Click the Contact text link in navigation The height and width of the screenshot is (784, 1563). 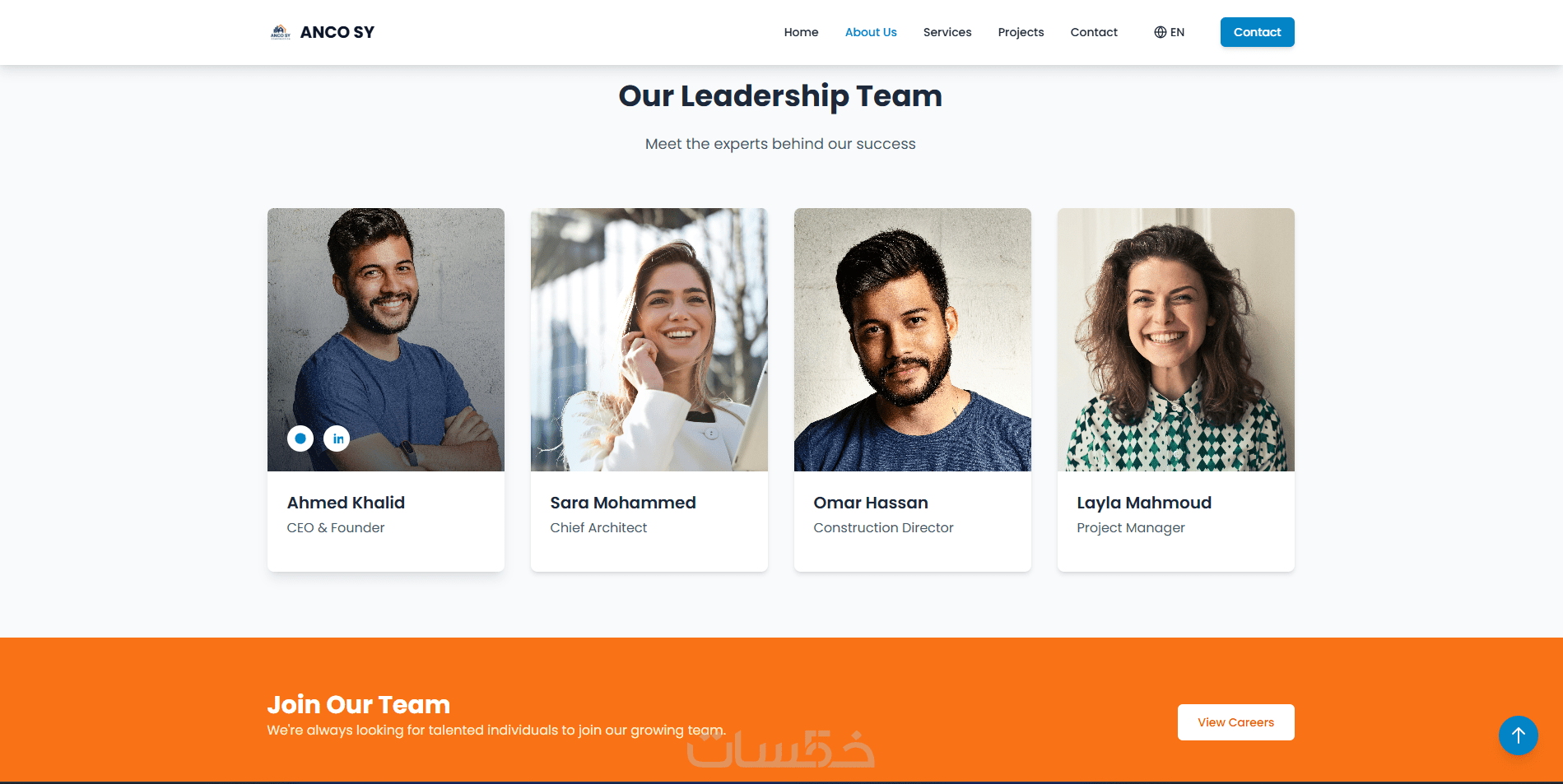click(1094, 32)
